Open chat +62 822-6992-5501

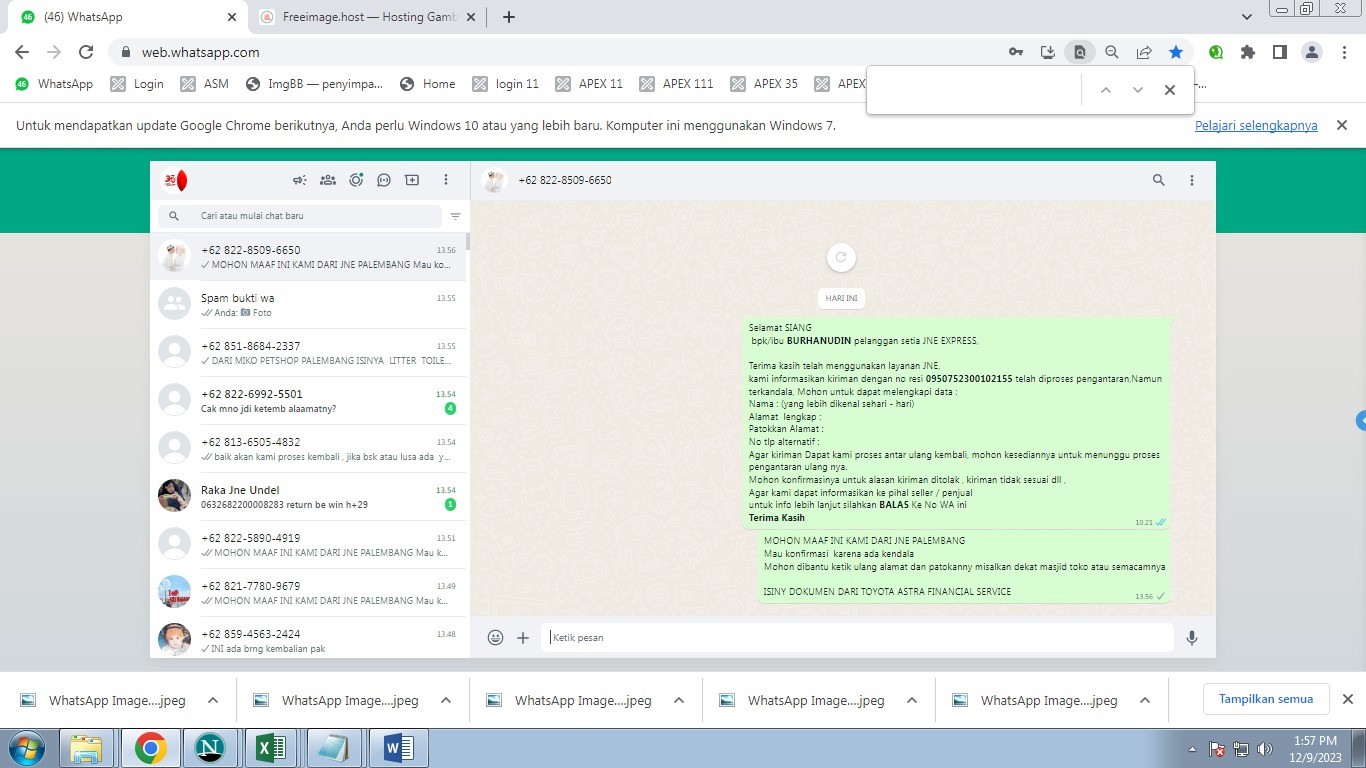click(x=308, y=401)
